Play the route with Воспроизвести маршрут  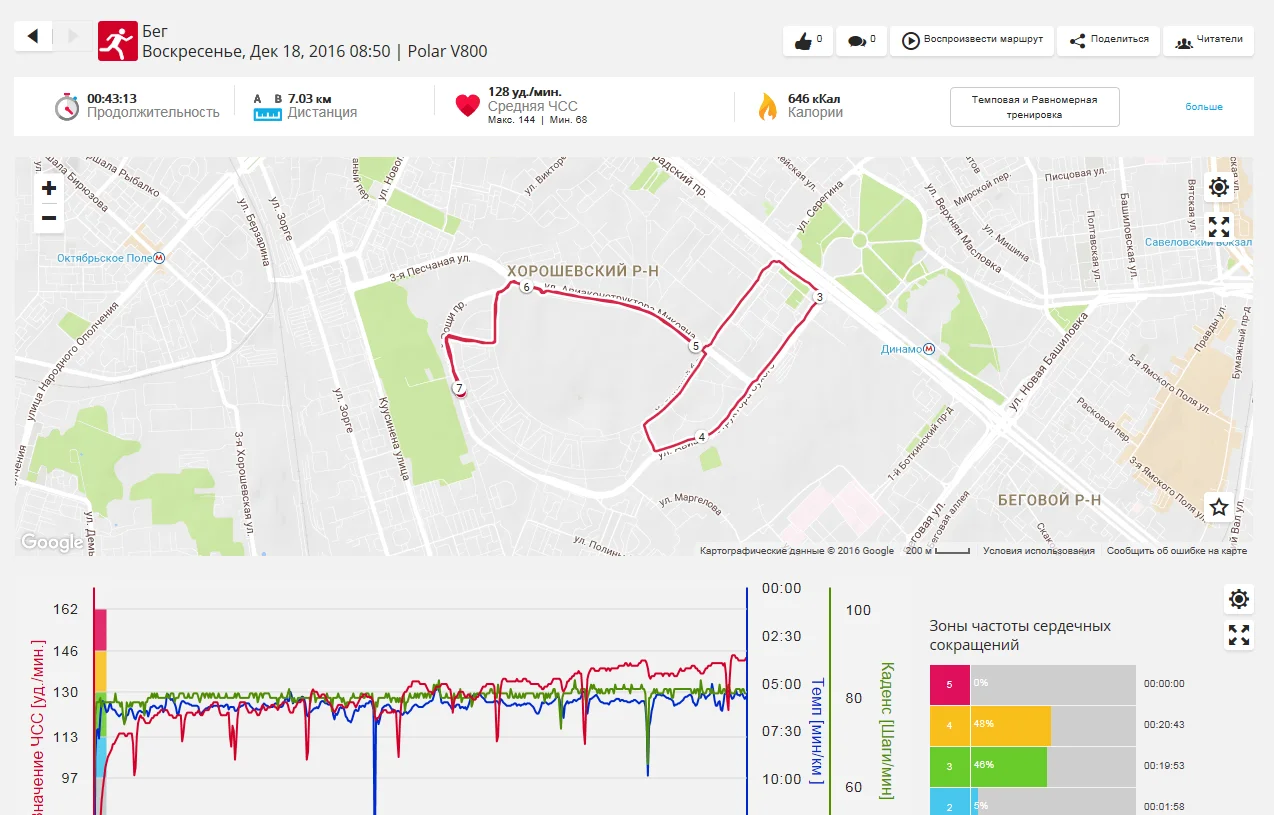pyautogui.click(x=970, y=41)
